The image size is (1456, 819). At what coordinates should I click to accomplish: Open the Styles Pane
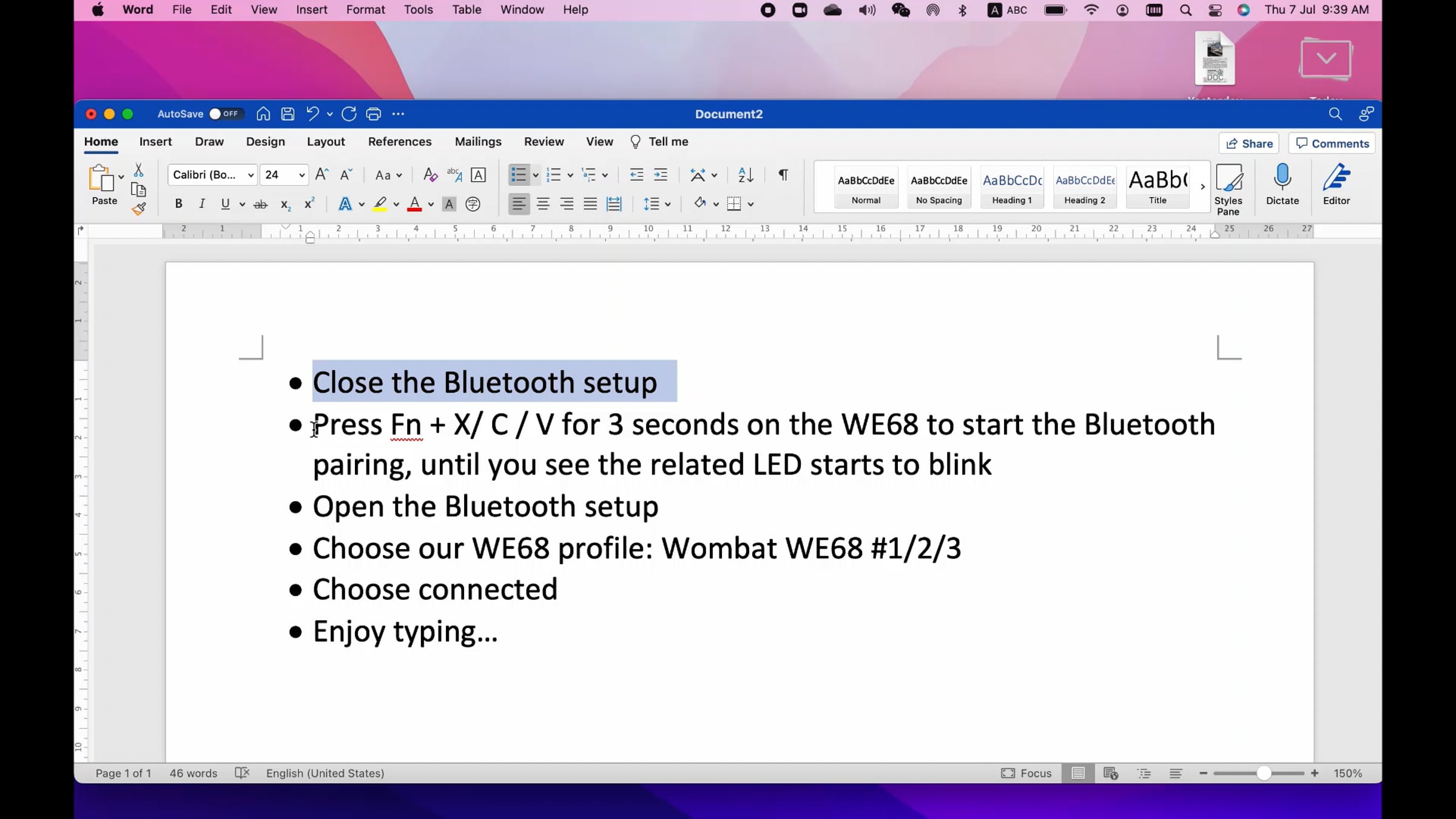coord(1228,189)
